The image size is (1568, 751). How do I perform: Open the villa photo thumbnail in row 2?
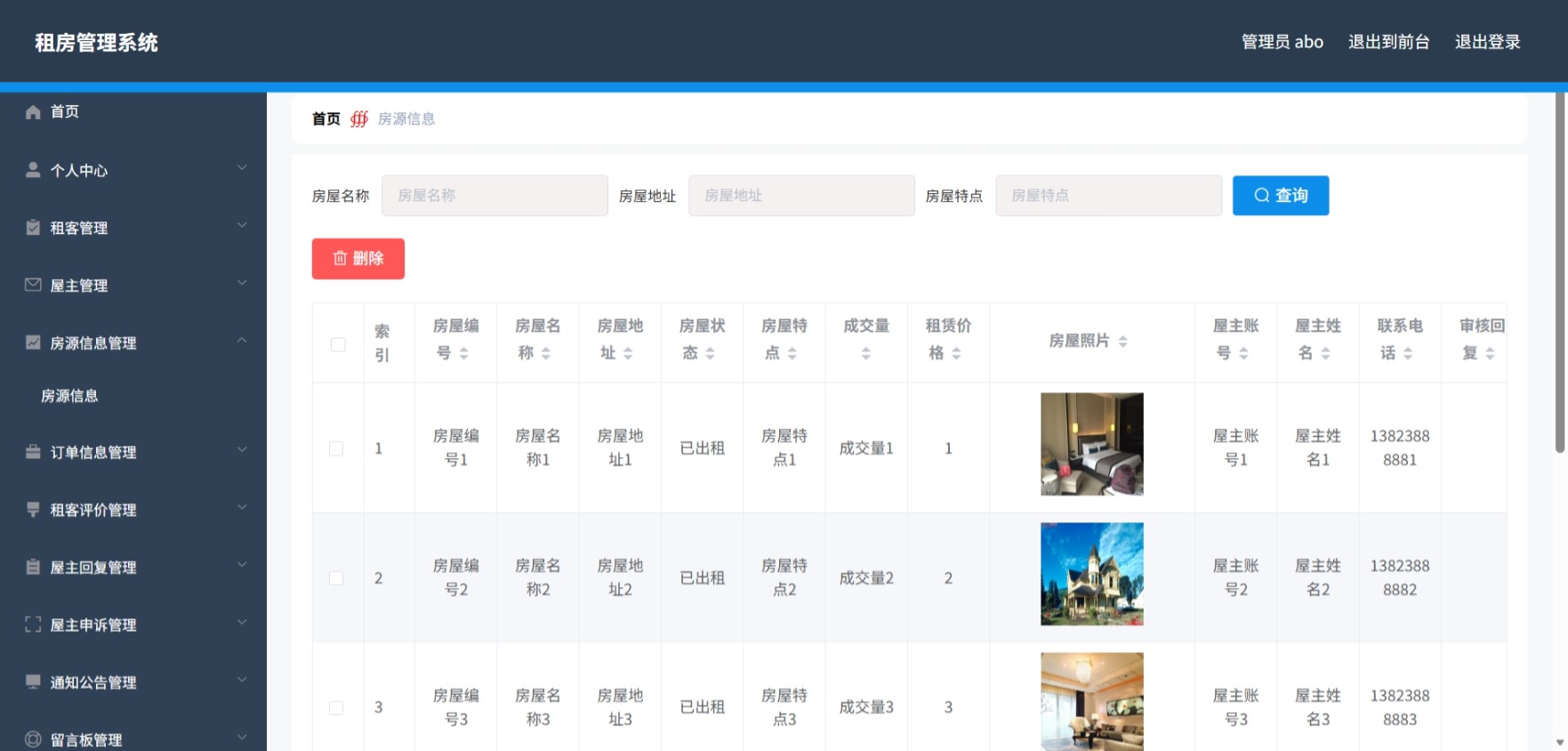tap(1092, 574)
